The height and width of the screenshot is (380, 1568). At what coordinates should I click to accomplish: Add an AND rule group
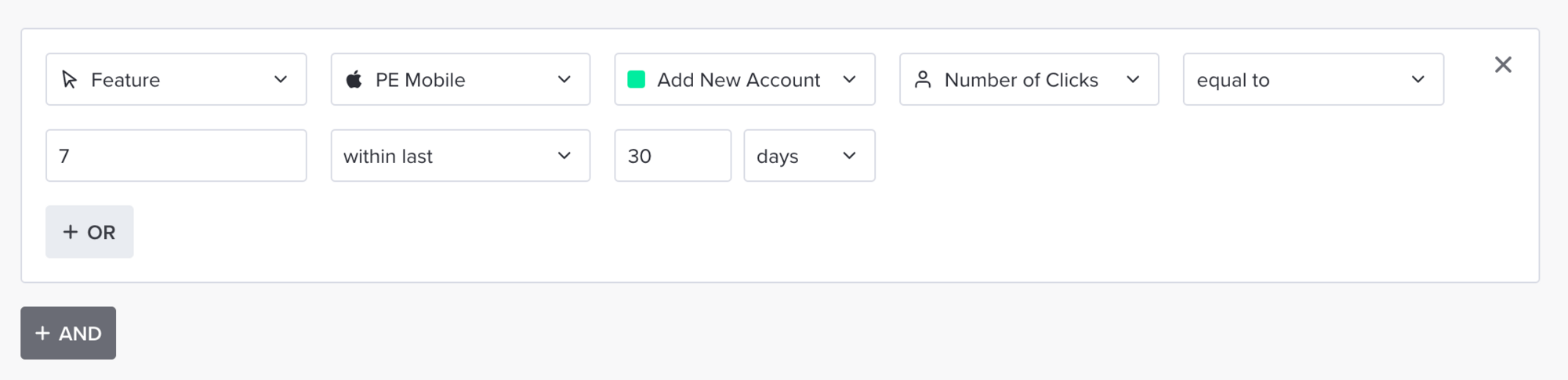[x=68, y=333]
